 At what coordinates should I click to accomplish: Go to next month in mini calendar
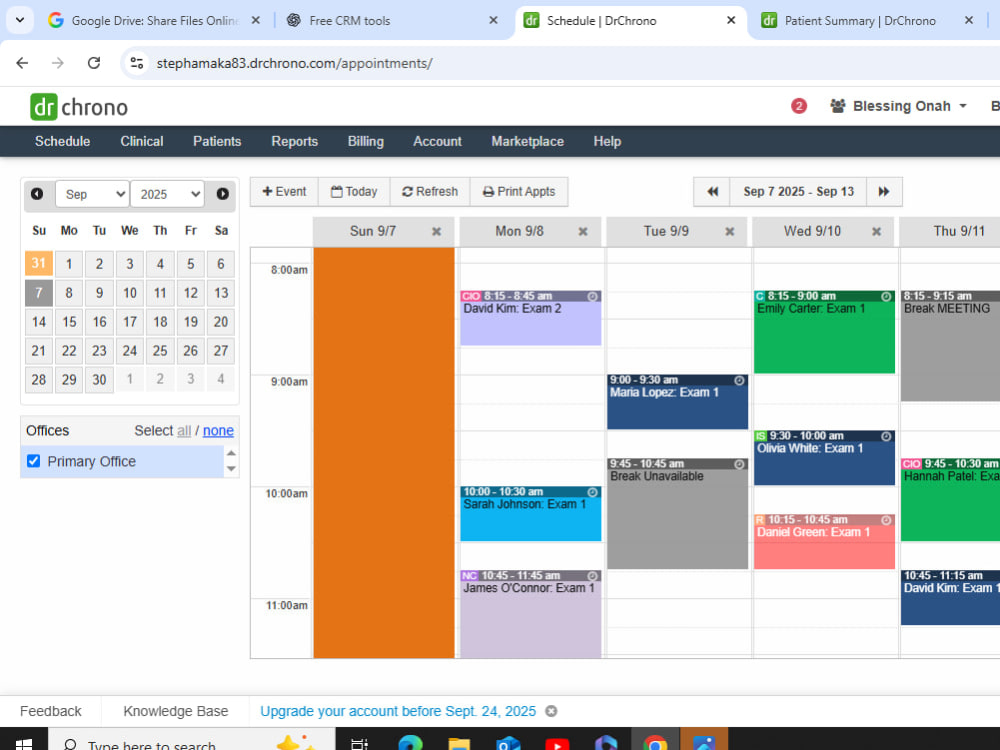(x=223, y=194)
